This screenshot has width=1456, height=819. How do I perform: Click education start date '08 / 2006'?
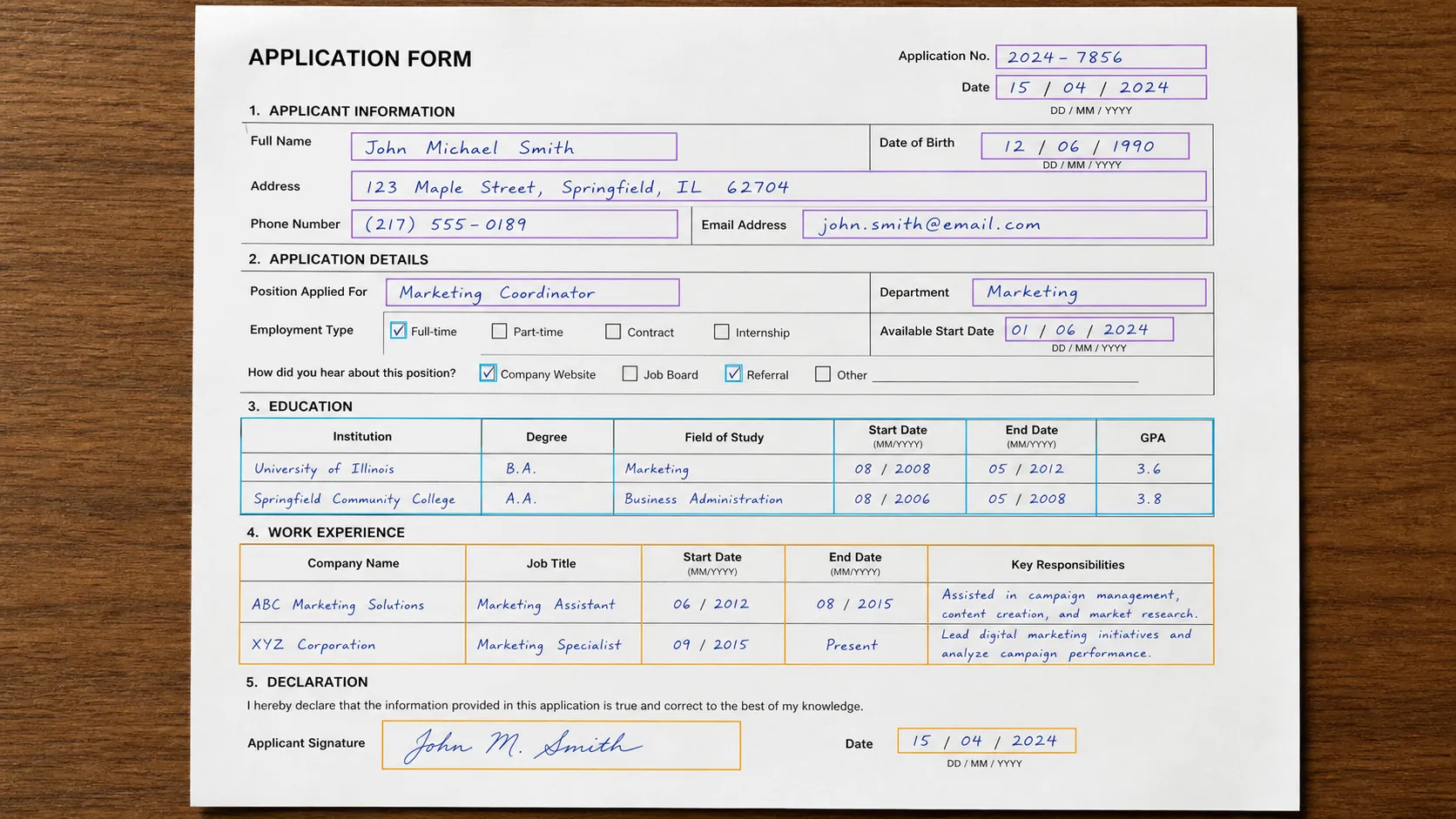pyautogui.click(x=900, y=499)
